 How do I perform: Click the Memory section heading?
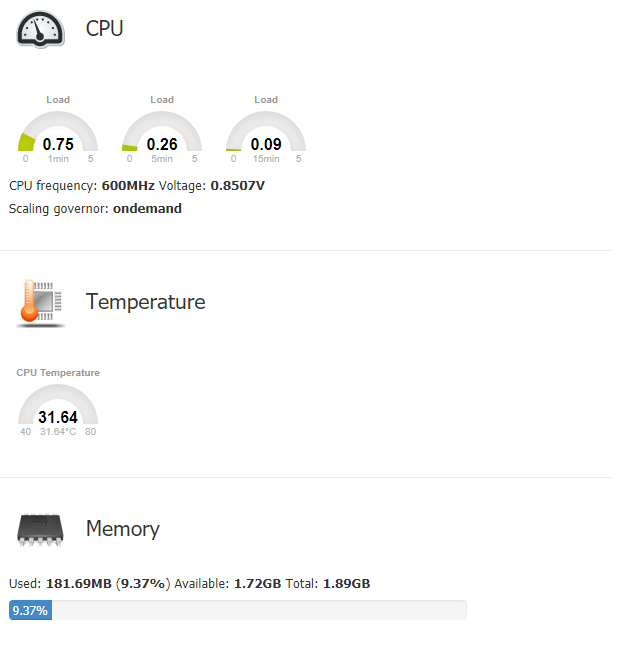pyautogui.click(x=122, y=529)
